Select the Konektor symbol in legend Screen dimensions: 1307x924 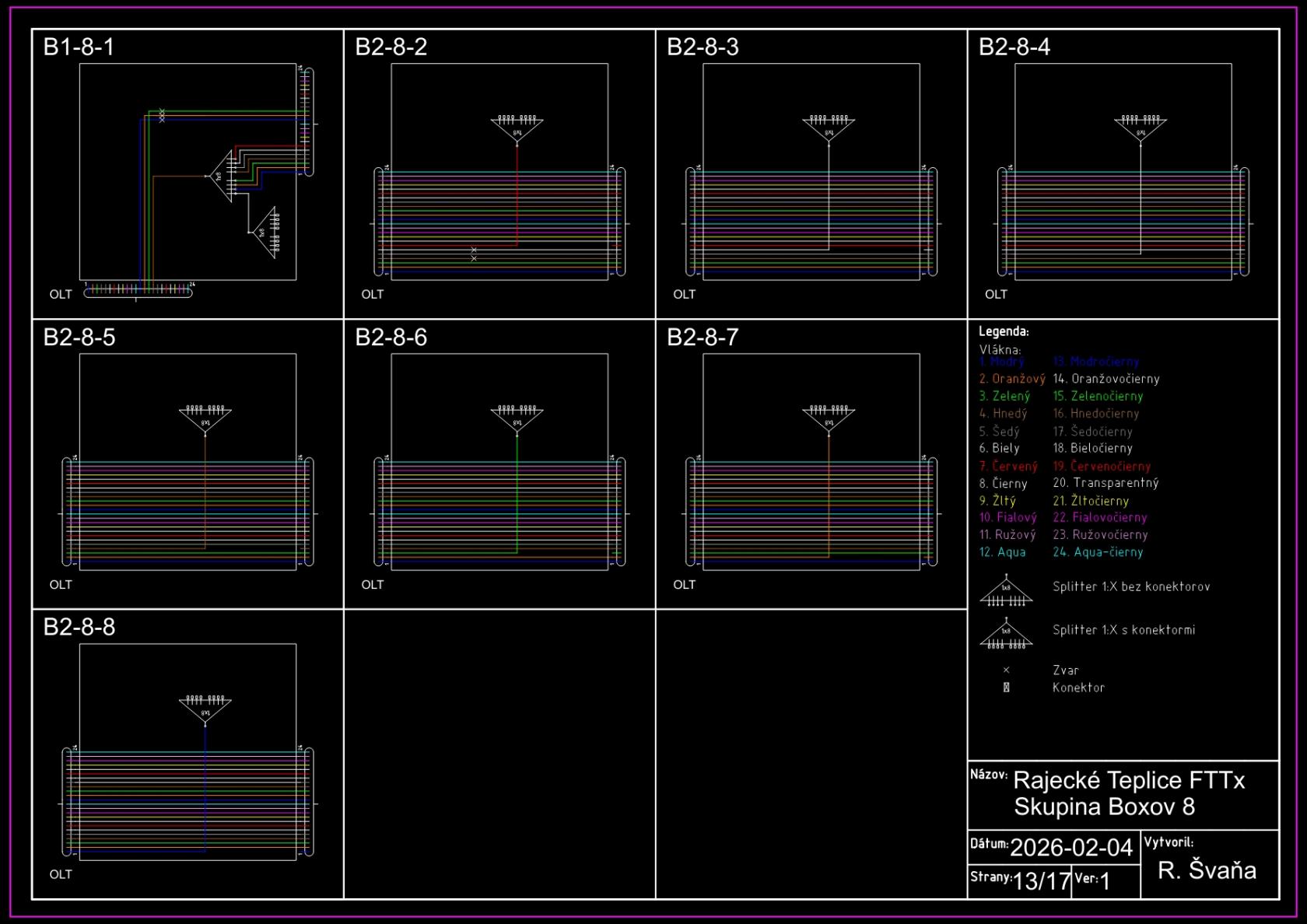coord(1006,688)
